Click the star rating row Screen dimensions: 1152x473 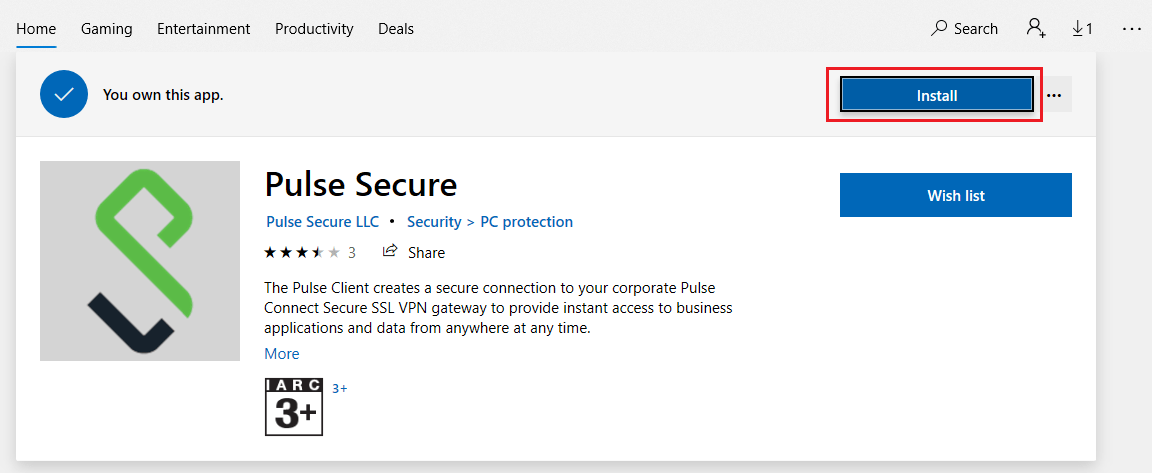click(x=302, y=252)
